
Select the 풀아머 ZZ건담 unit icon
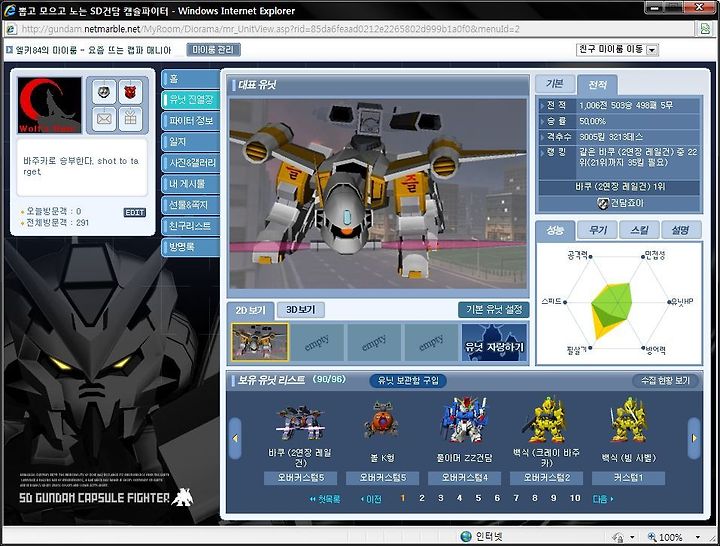[x=464, y=421]
